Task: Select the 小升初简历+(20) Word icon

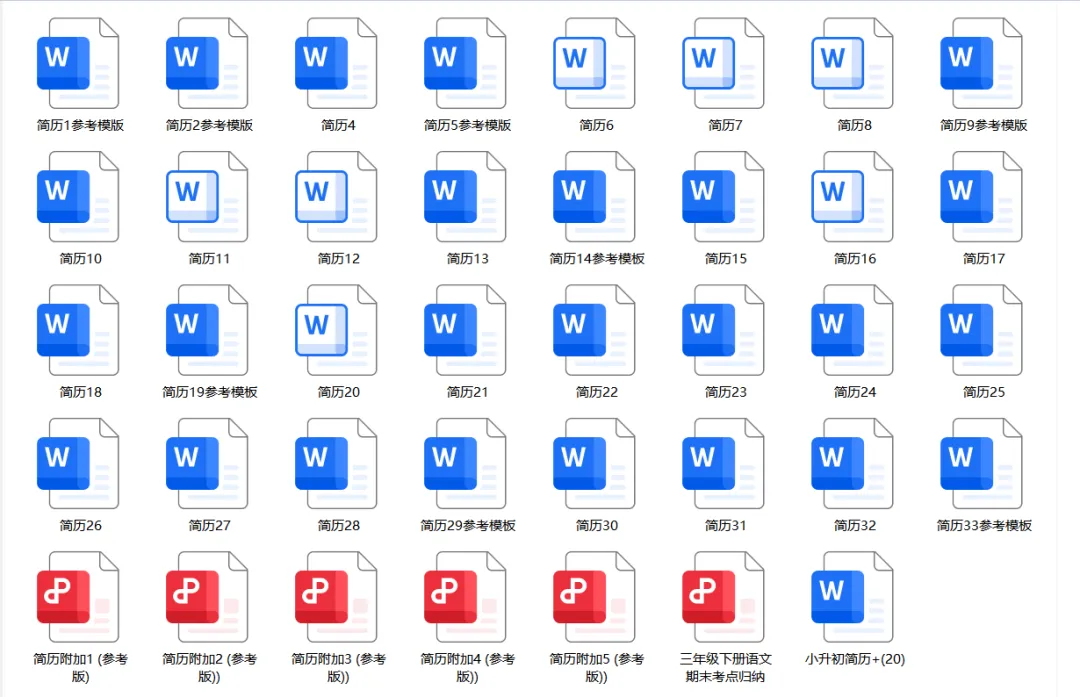Action: pyautogui.click(x=853, y=597)
